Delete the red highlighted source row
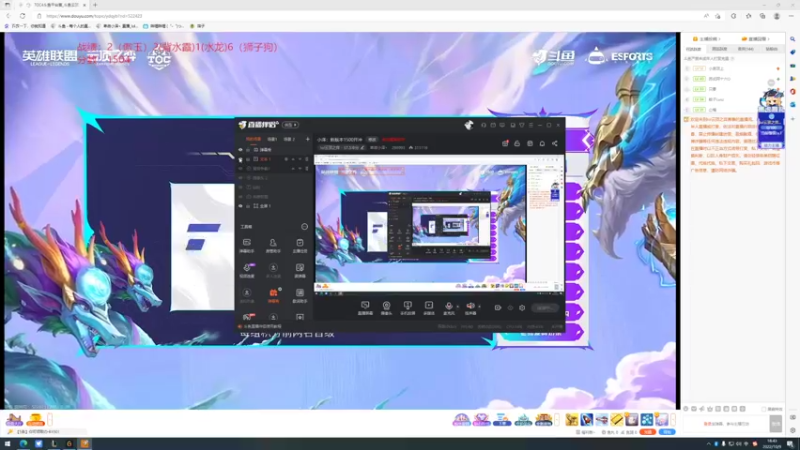Viewport: 800px width, 450px height. [307, 159]
